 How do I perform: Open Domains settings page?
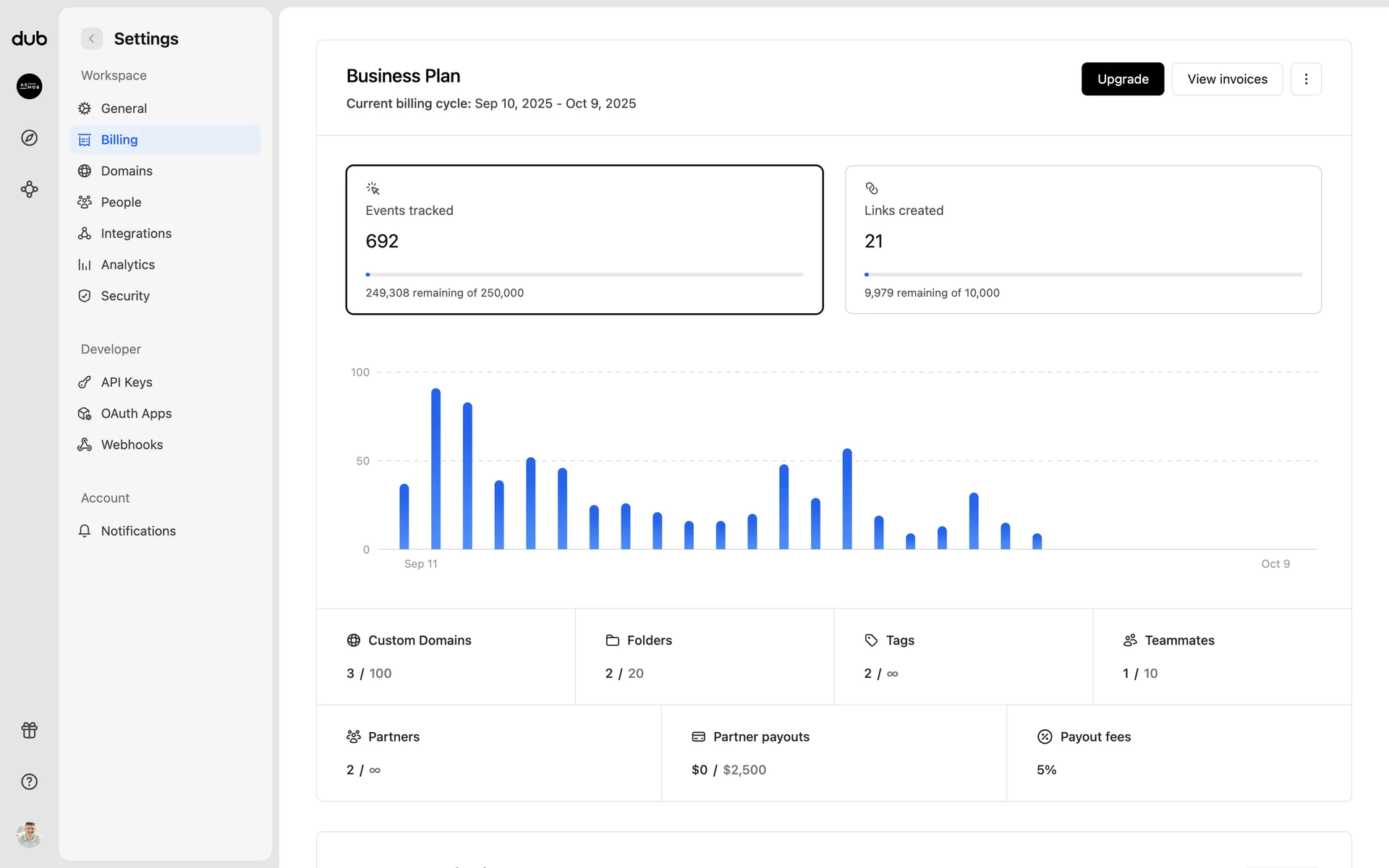[x=127, y=171]
